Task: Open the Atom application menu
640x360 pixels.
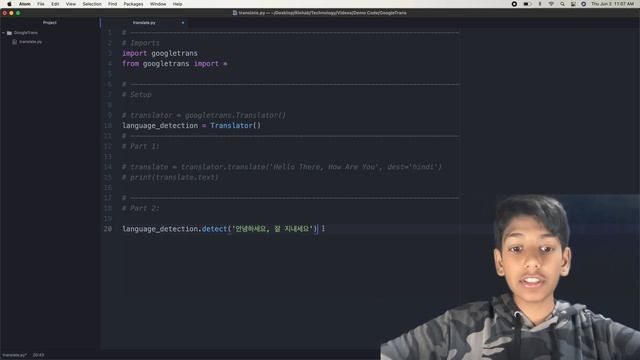Action: tap(25, 4)
